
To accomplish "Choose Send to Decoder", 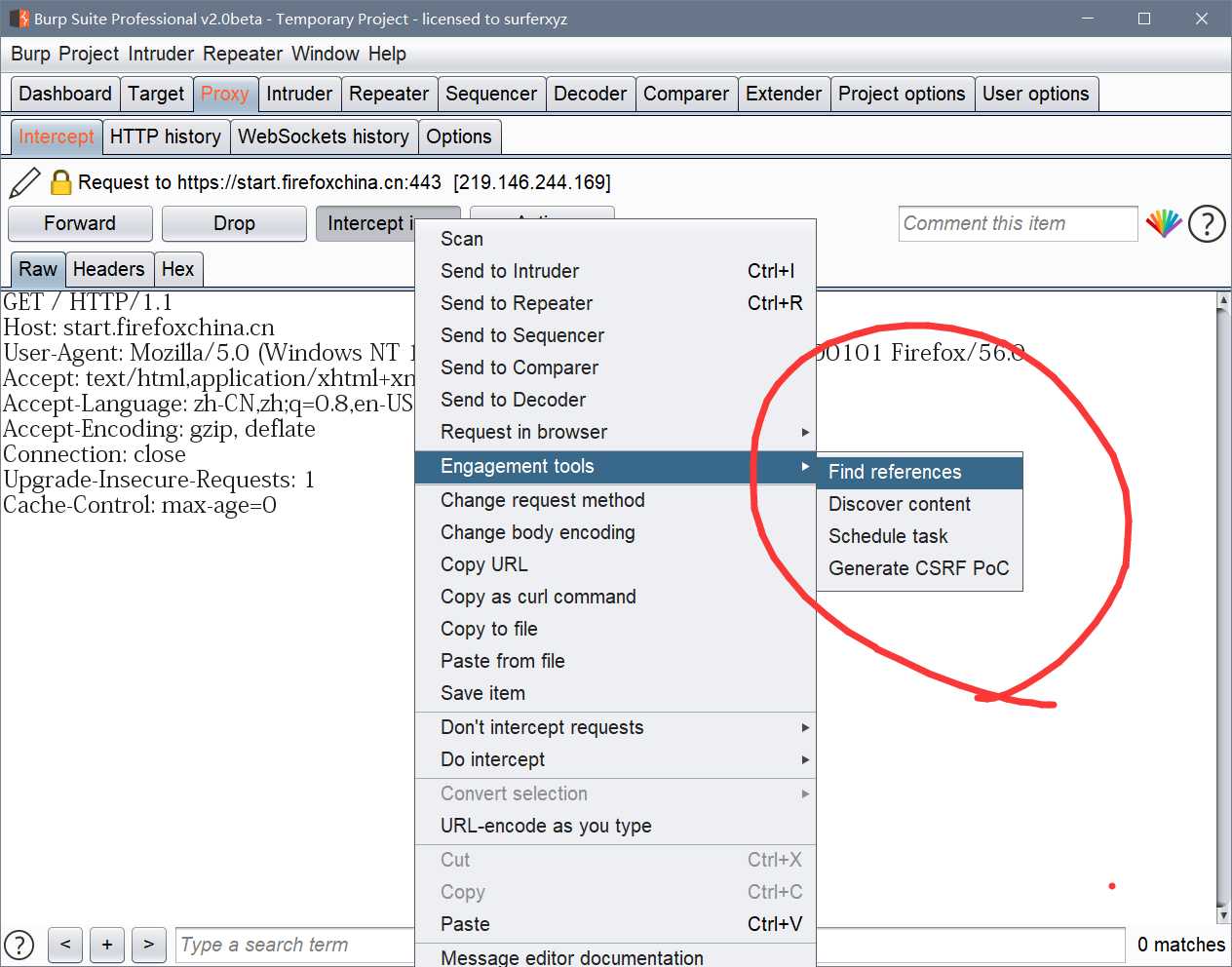I will [x=615, y=400].
